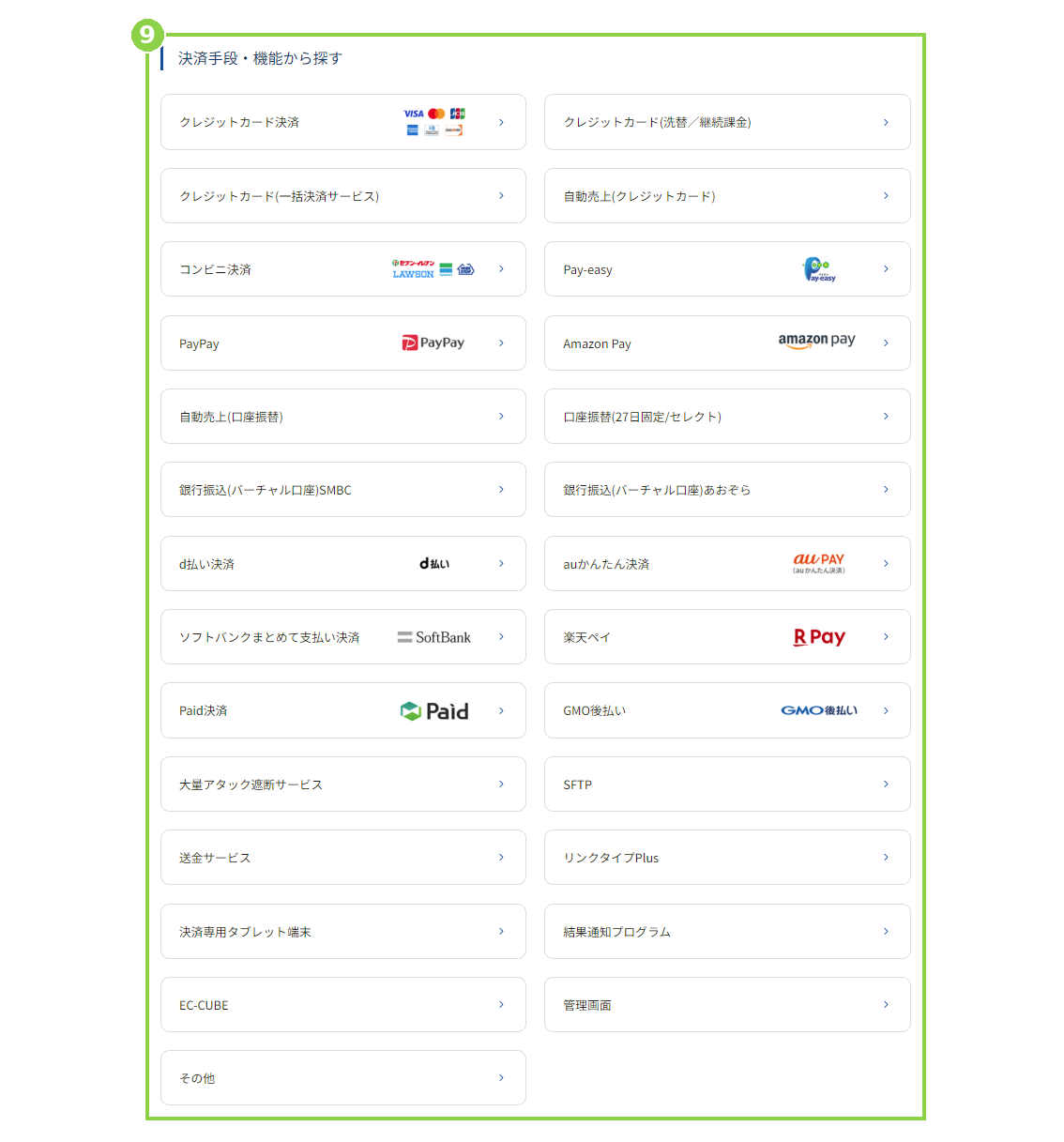The width and height of the screenshot is (1064, 1142).
Task: Click the red PayPay logo
Action: pos(433,343)
